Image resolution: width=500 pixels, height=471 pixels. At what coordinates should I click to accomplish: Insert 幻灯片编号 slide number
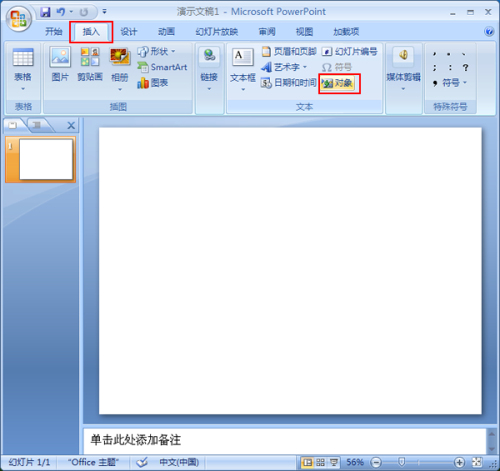click(x=350, y=51)
